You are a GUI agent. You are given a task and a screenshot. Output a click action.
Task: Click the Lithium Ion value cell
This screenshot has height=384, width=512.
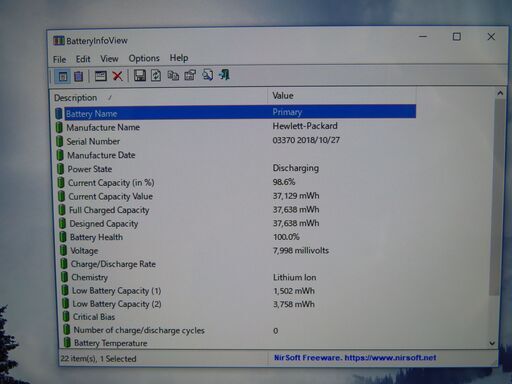pos(295,277)
